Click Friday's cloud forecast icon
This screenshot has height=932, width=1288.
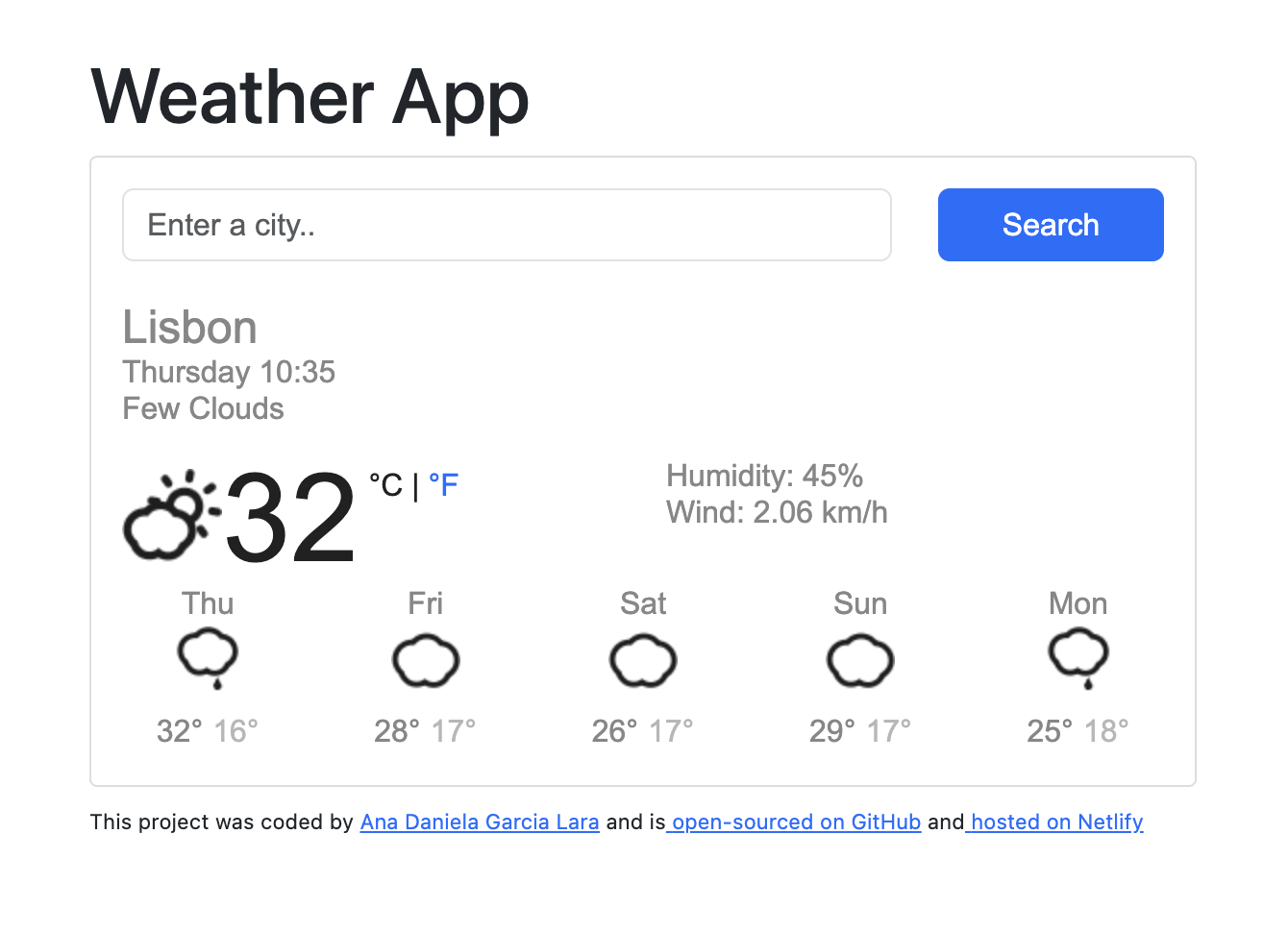coord(426,660)
